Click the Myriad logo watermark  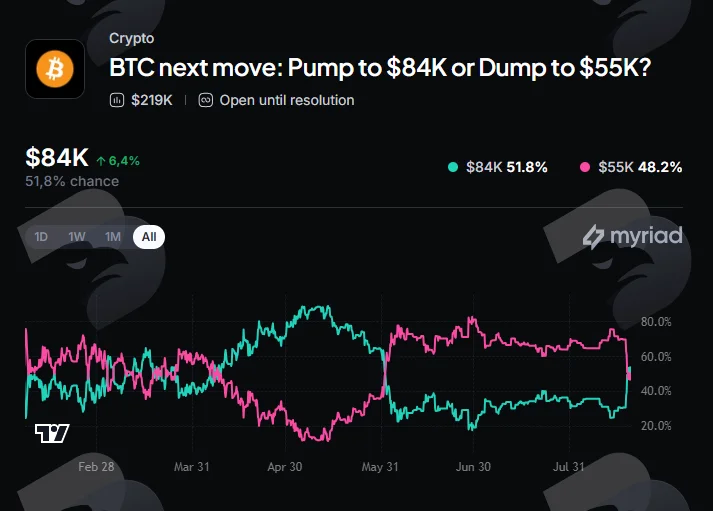coord(633,236)
